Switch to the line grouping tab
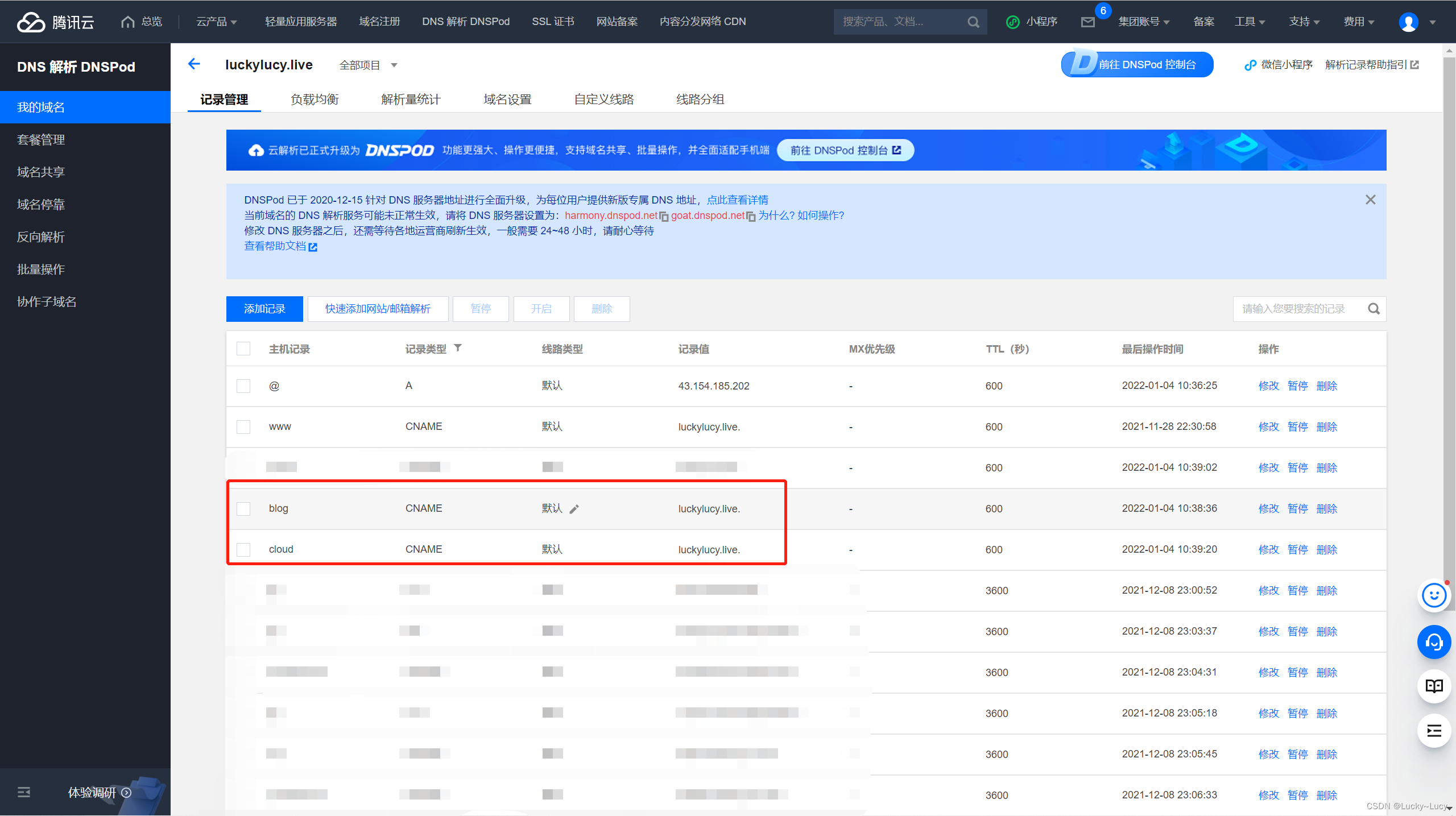The width and height of the screenshot is (1456, 816). tap(700, 100)
